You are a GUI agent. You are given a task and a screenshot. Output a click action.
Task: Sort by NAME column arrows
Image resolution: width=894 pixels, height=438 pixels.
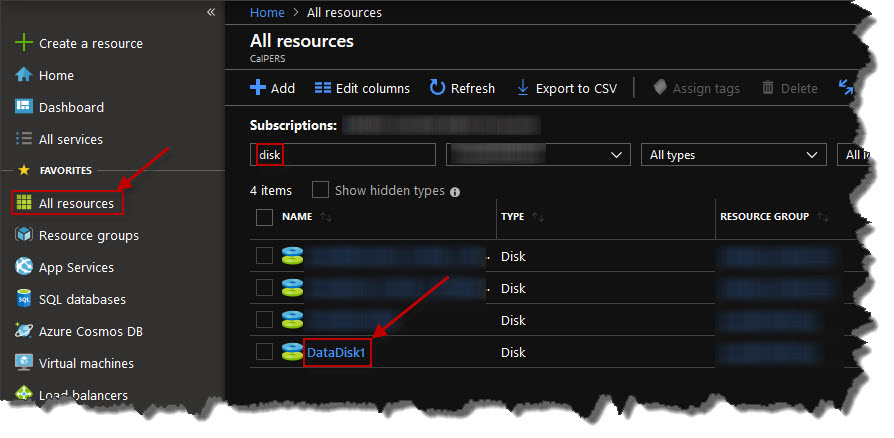[x=326, y=217]
